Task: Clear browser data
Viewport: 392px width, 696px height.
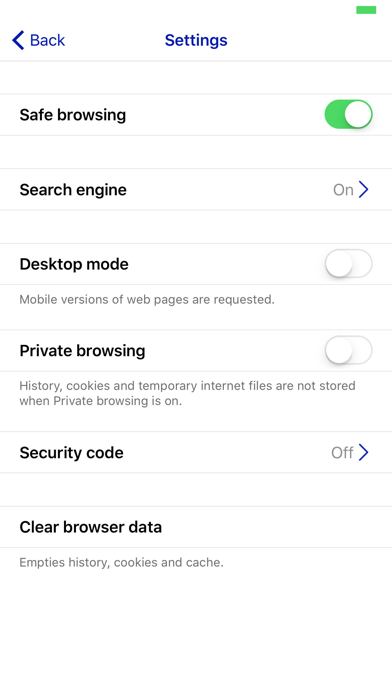Action: (196, 527)
